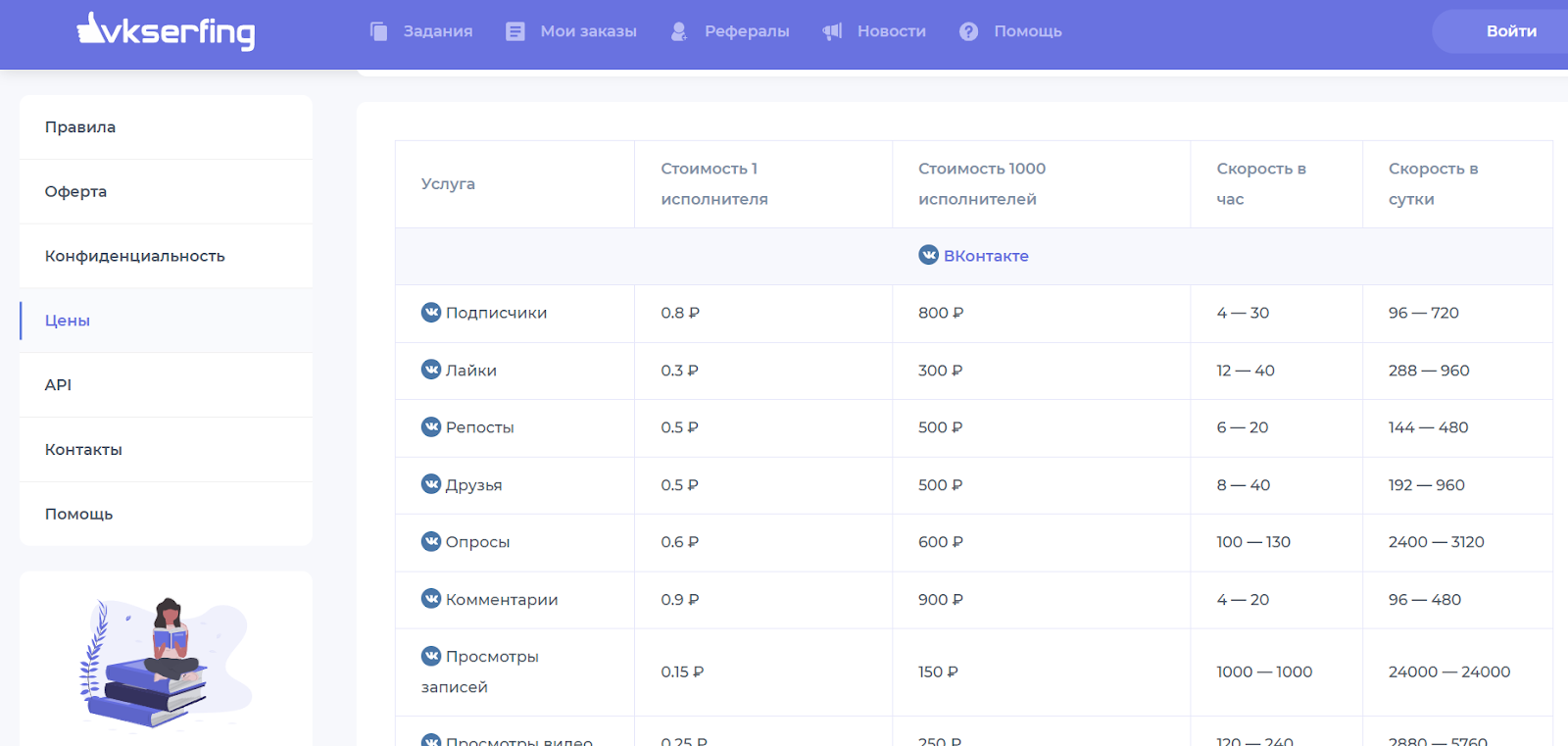Viewport: 1568px width, 746px height.
Task: Click the Просмотры записей service name
Action: pos(480,671)
